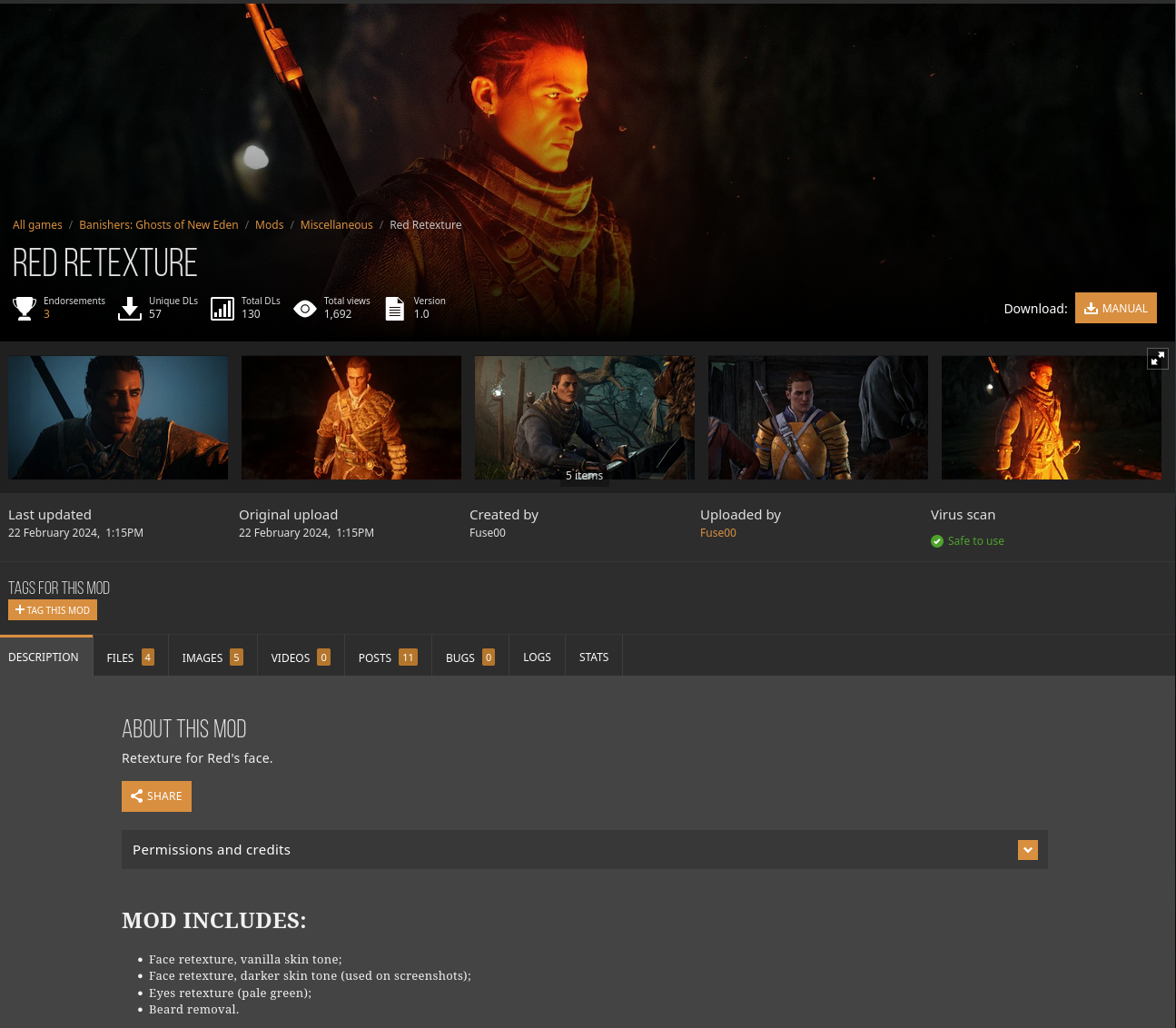
Task: Open the orange-lit full body thumbnail
Action: click(x=351, y=418)
